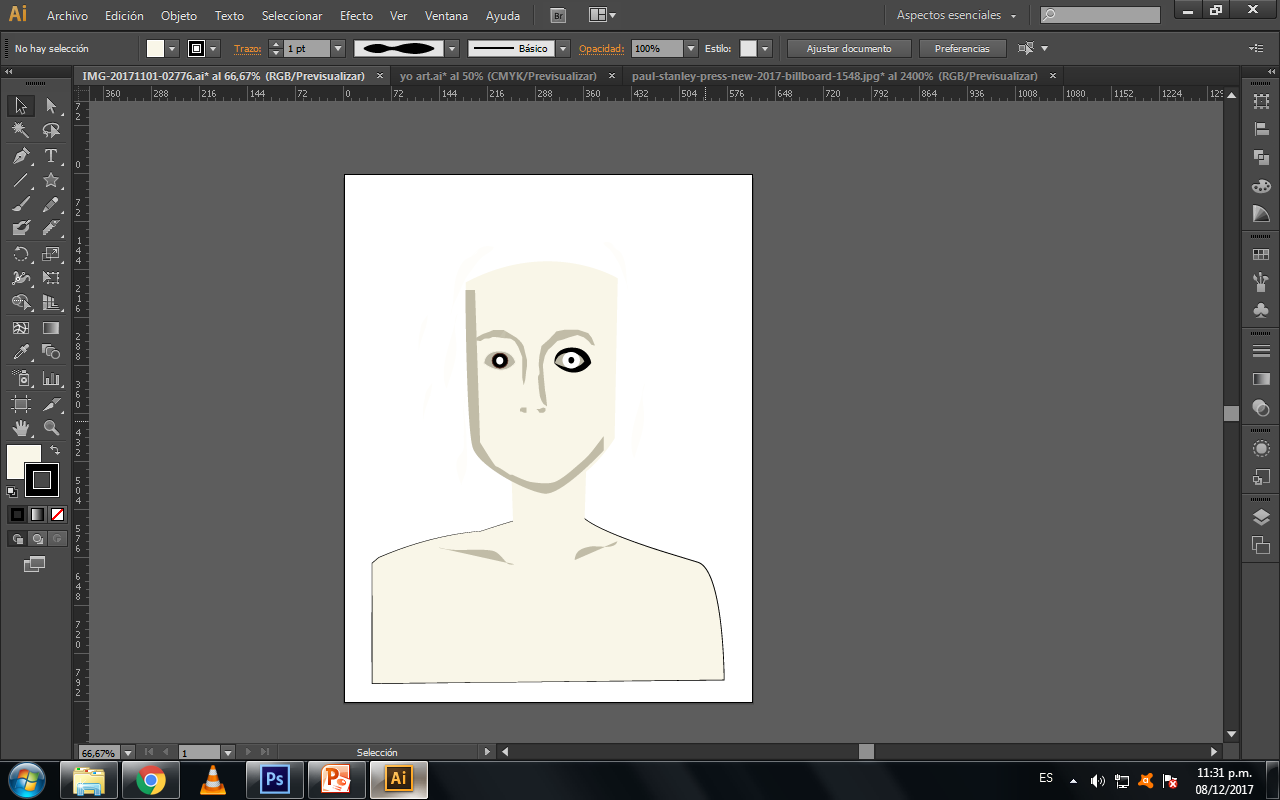The image size is (1280, 800).
Task: Open fill color dropdown in control bar
Action: pyautogui.click(x=172, y=48)
